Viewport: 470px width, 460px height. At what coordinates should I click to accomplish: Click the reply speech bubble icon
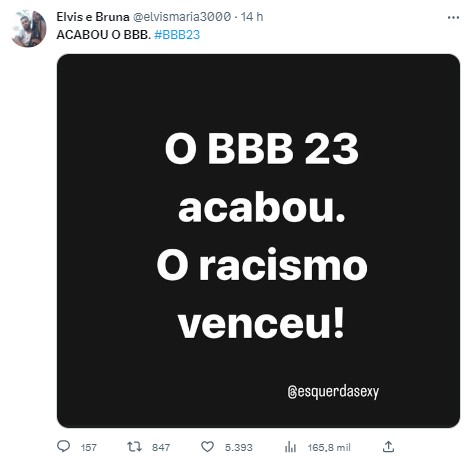tap(63, 446)
